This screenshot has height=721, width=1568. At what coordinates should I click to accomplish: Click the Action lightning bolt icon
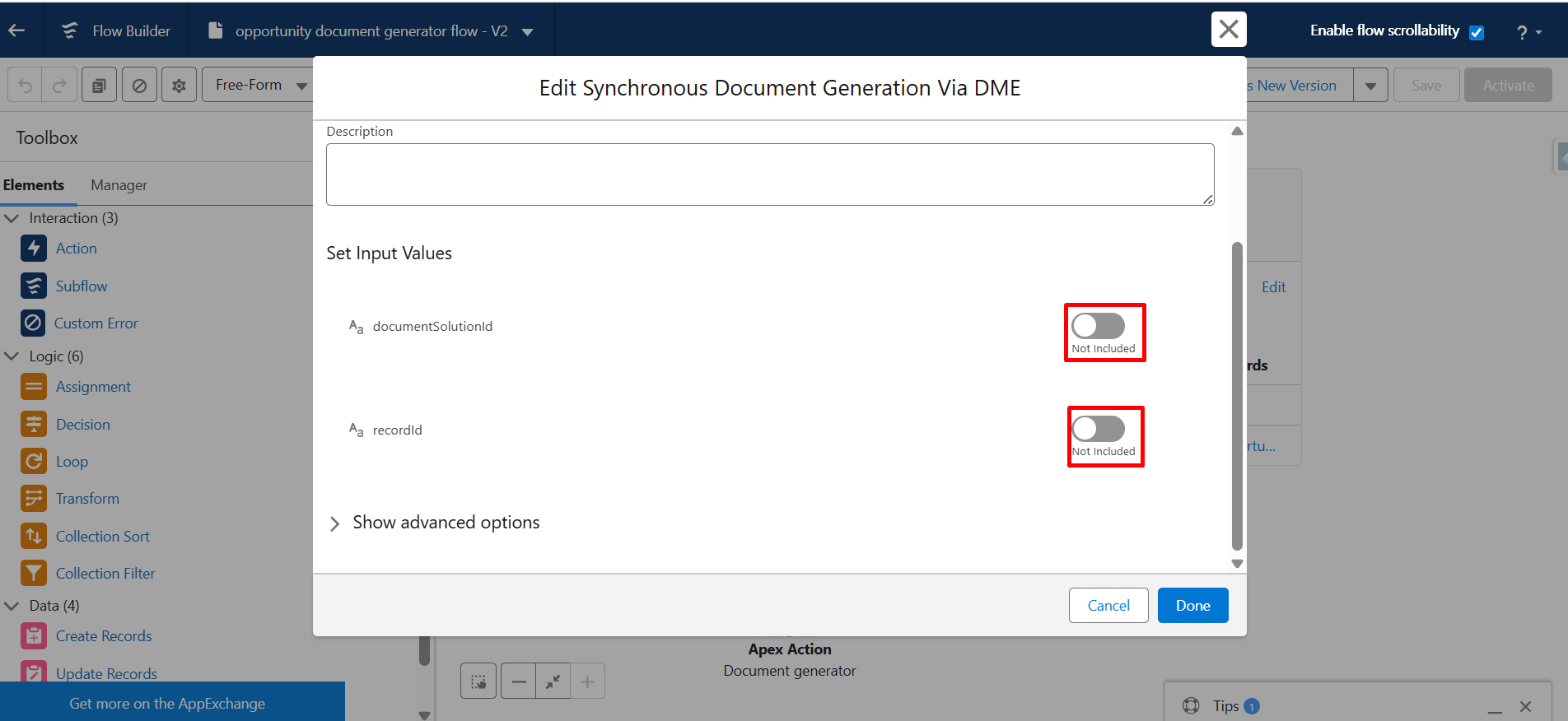[x=34, y=249]
